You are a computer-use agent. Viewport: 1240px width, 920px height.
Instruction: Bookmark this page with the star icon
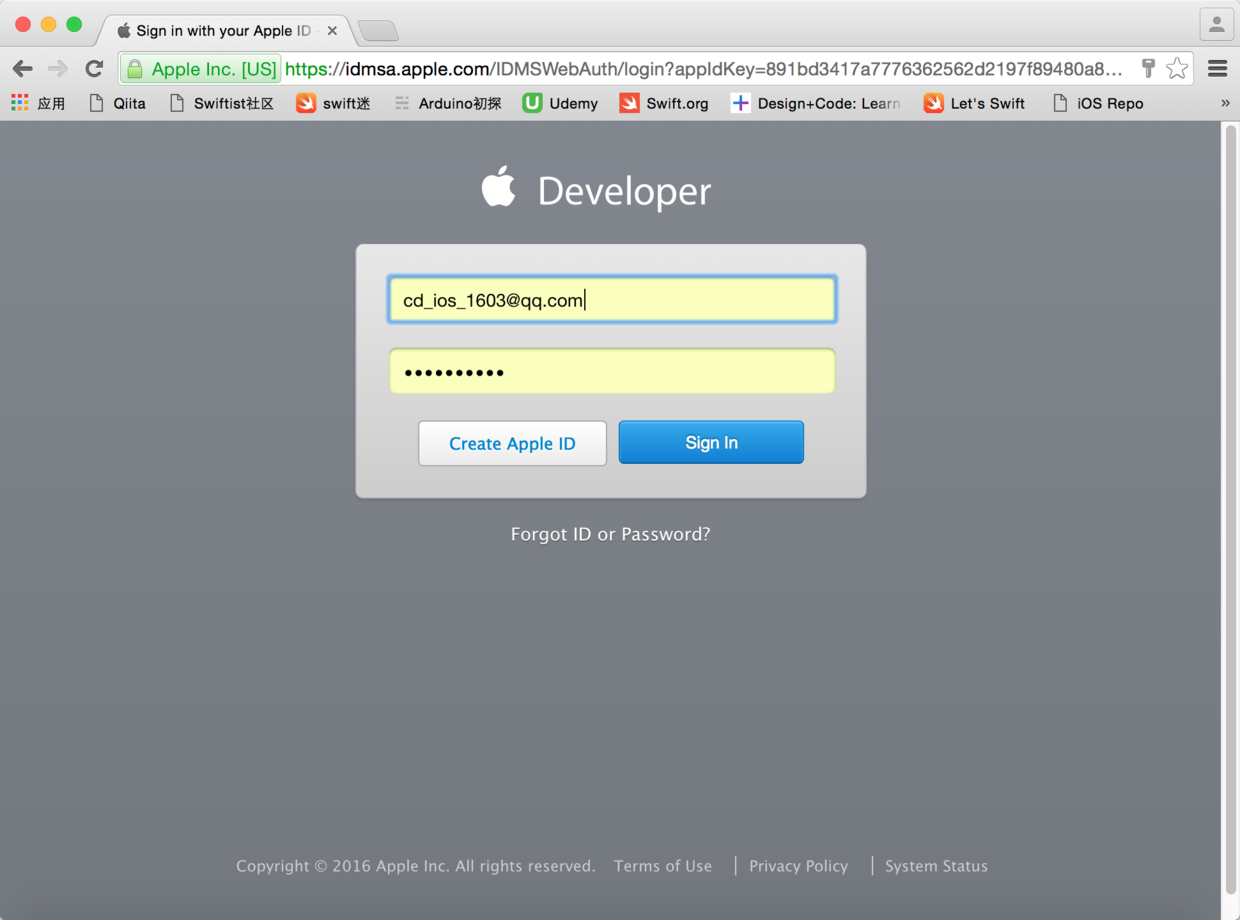tap(1177, 68)
